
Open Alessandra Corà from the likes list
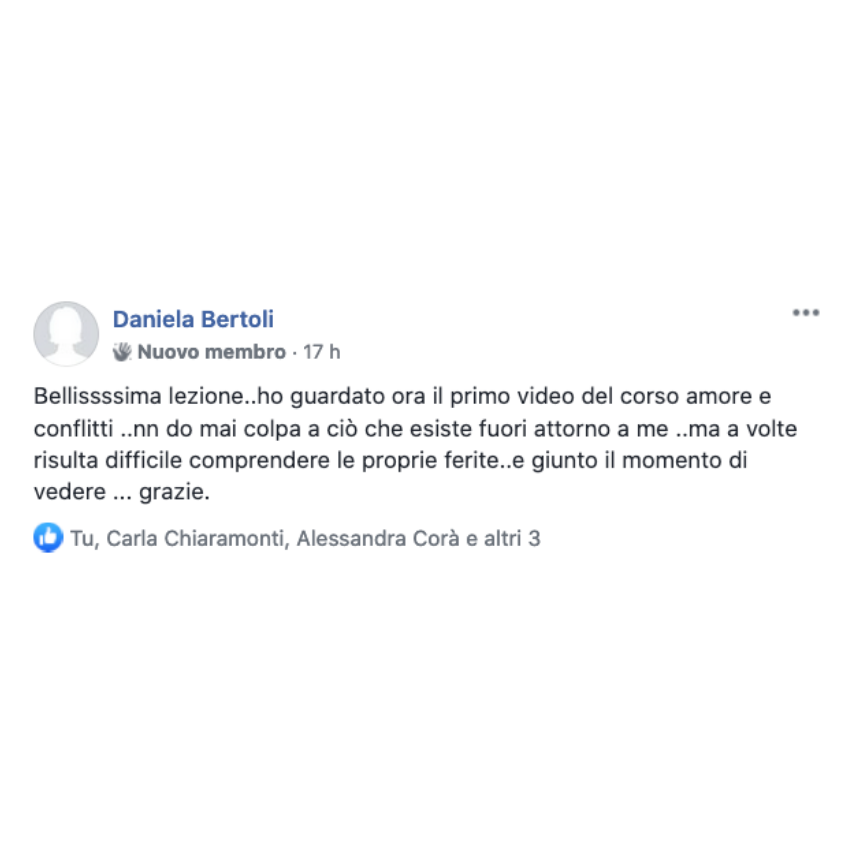point(378,538)
